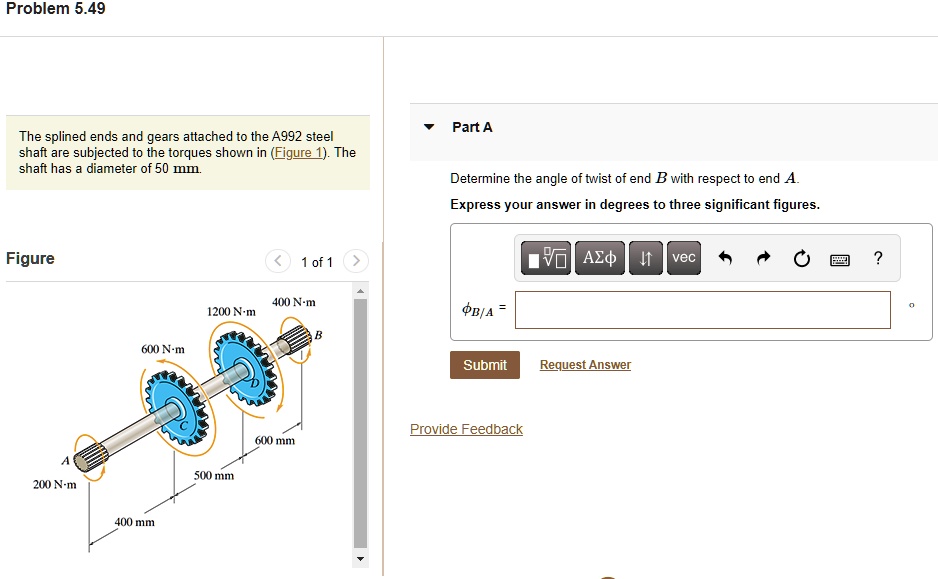Select the Greek symbols ΑΣφ icon
The width and height of the screenshot is (938, 579).
[x=599, y=257]
